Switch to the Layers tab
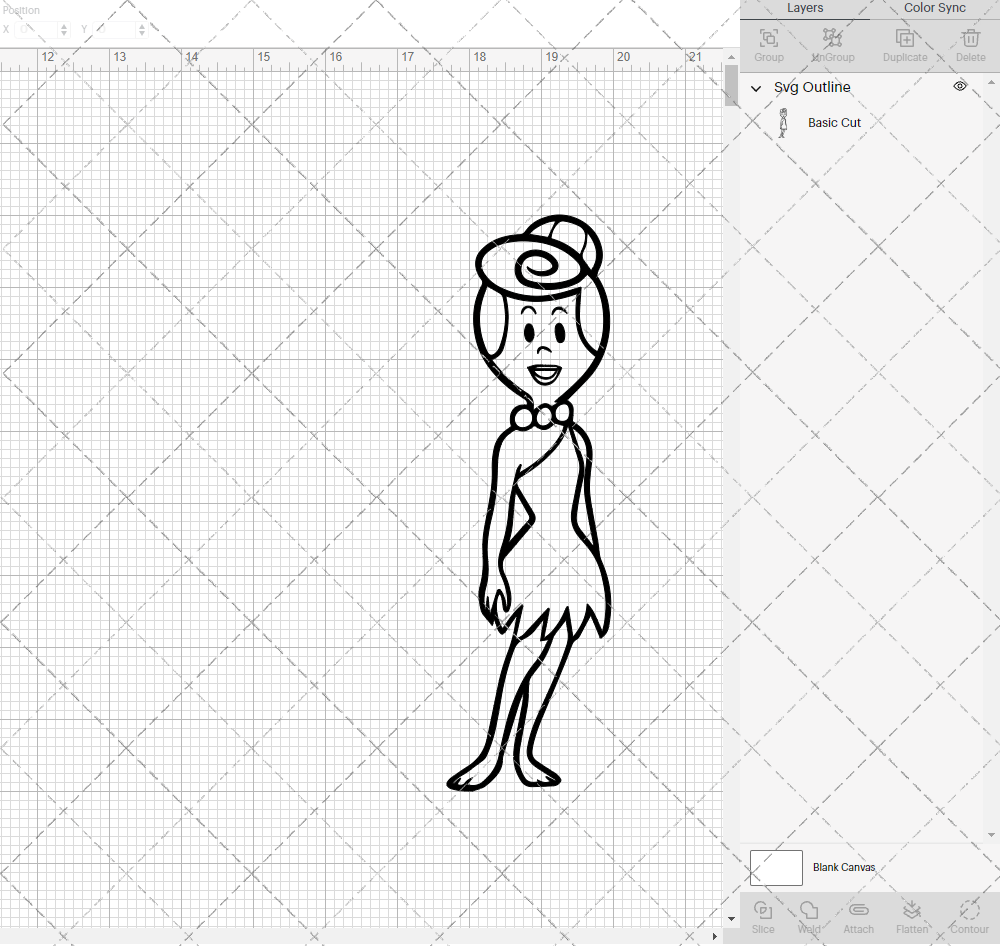The width and height of the screenshot is (1000, 946). [805, 8]
